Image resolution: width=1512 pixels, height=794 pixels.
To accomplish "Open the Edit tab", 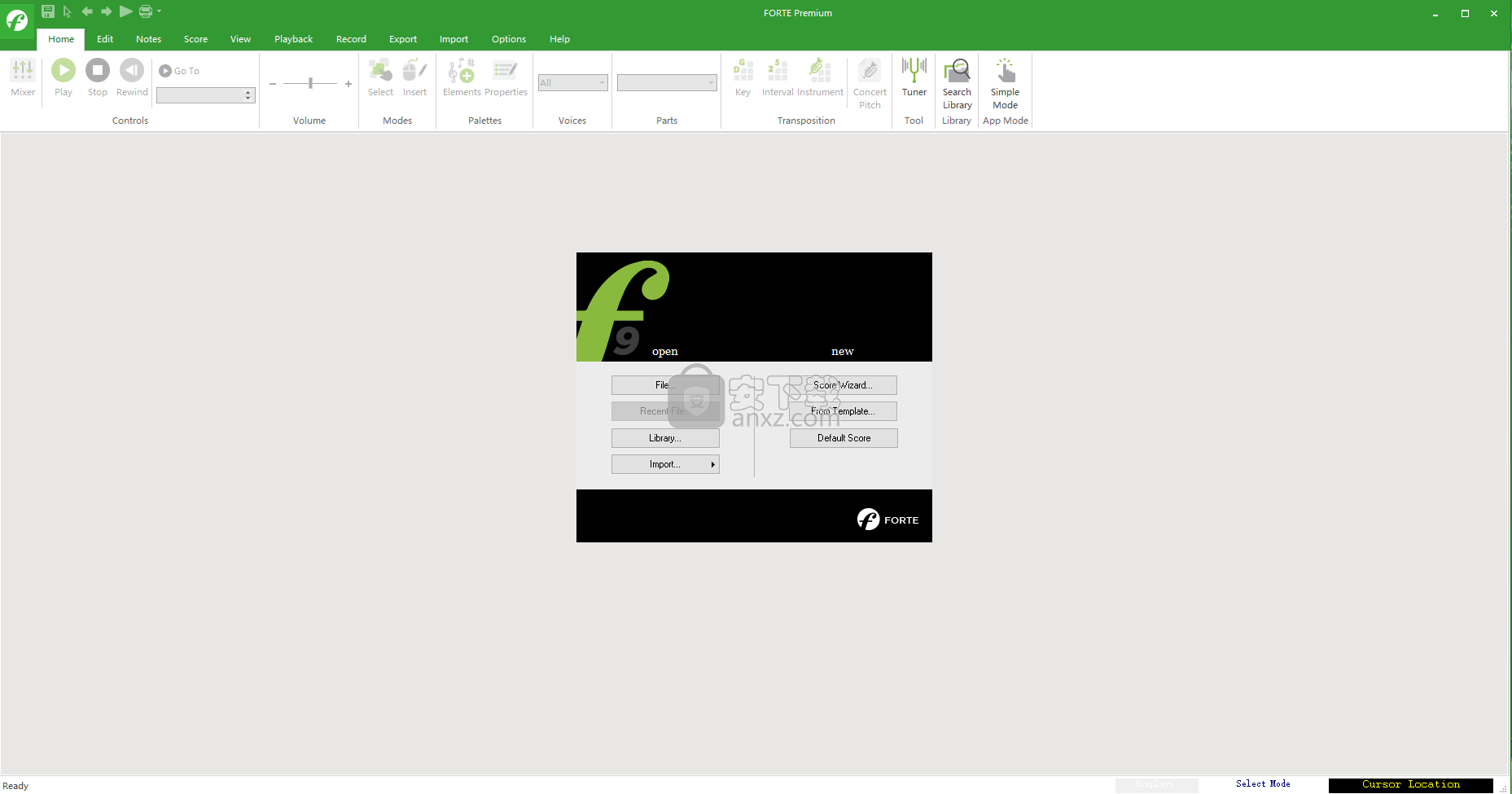I will click(x=105, y=39).
